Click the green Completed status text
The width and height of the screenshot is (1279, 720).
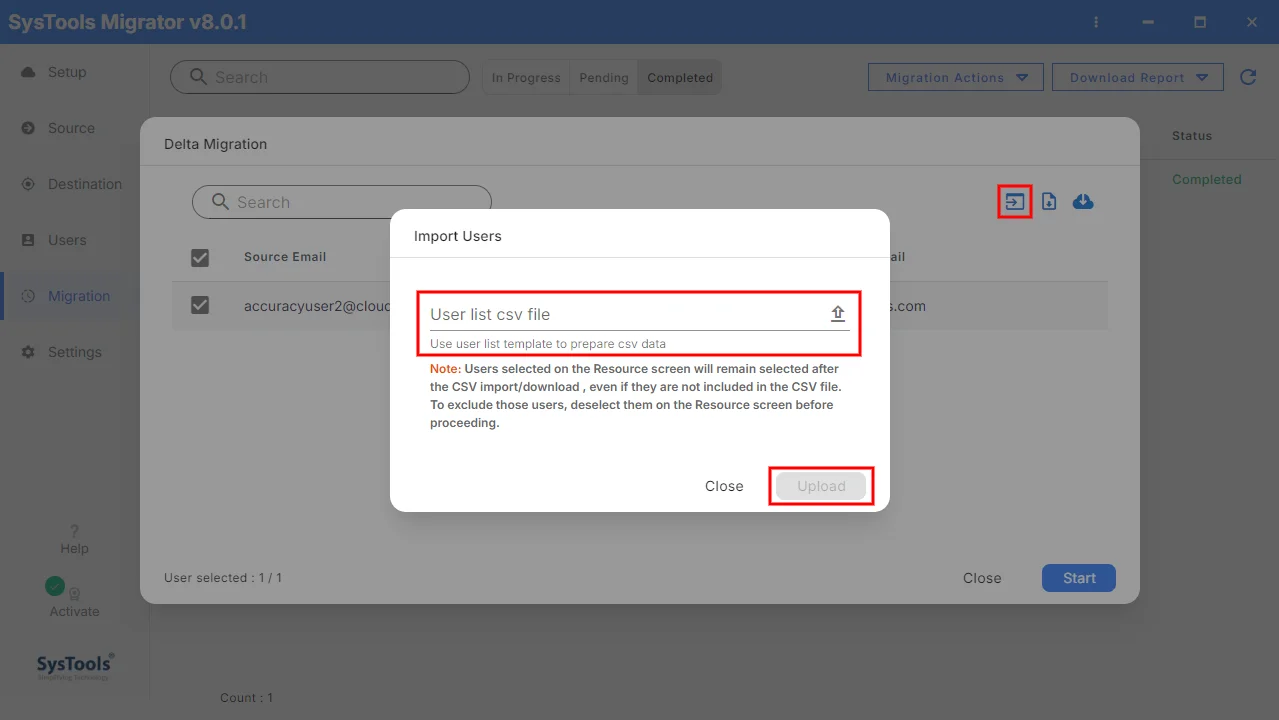pyautogui.click(x=1207, y=180)
